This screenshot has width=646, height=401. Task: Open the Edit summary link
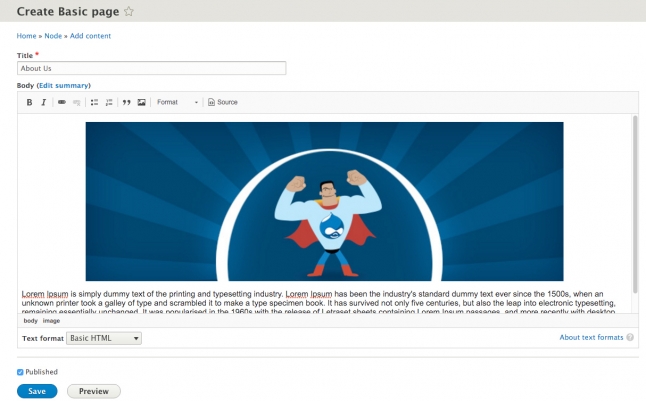point(63,85)
